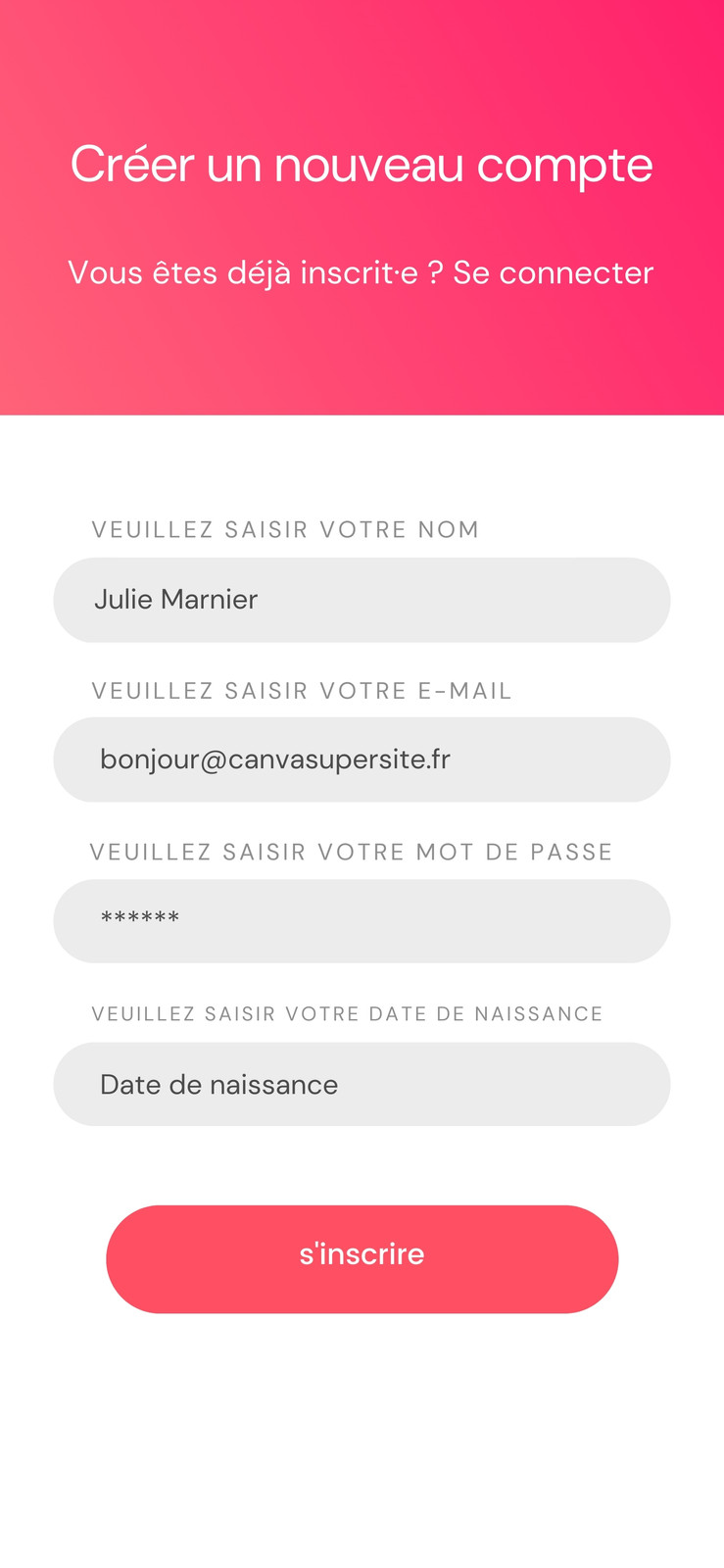Open the "Se connecter" login link
The image size is (724, 1568).
click(553, 272)
